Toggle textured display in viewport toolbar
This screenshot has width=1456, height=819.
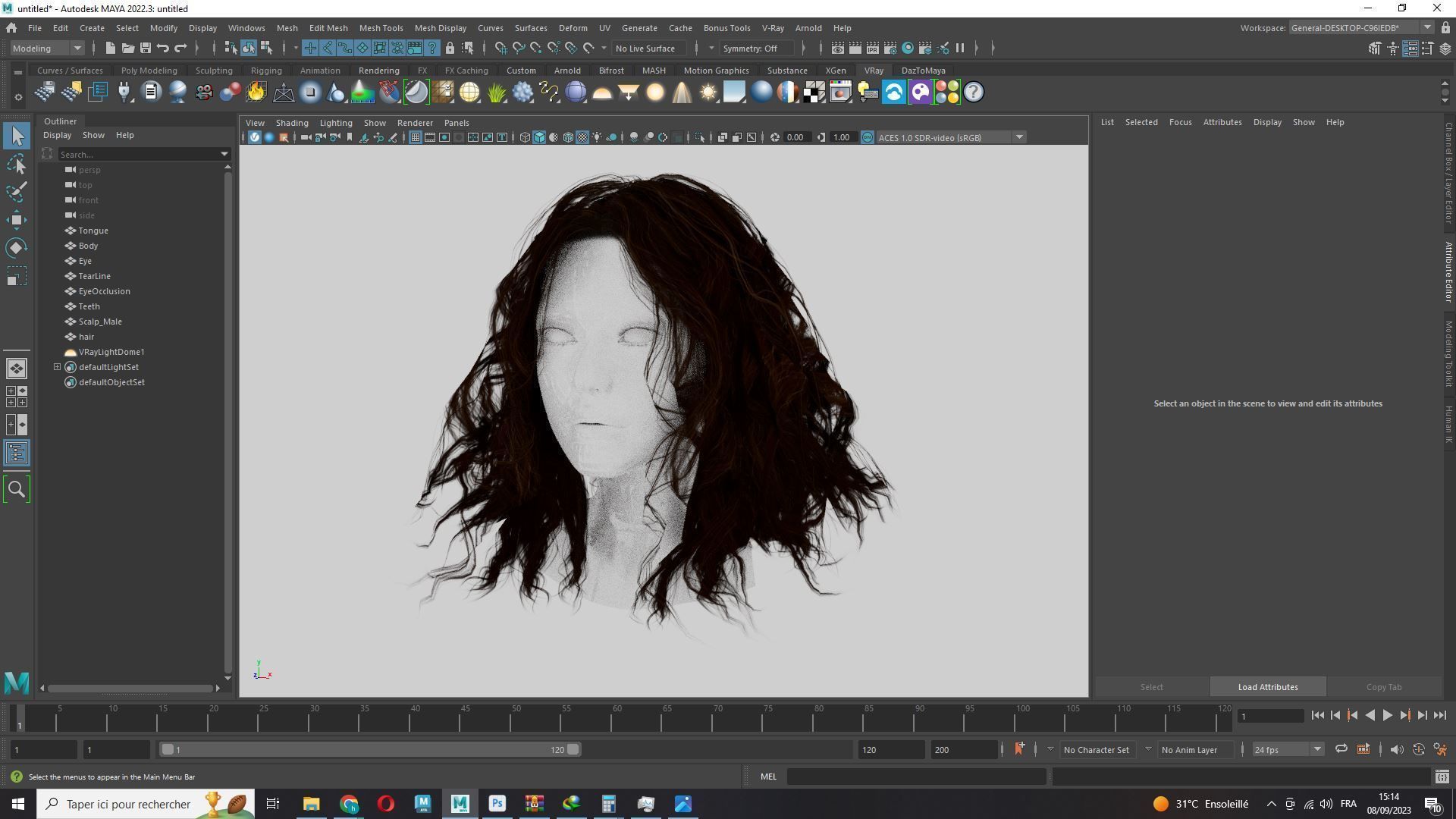tap(582, 137)
